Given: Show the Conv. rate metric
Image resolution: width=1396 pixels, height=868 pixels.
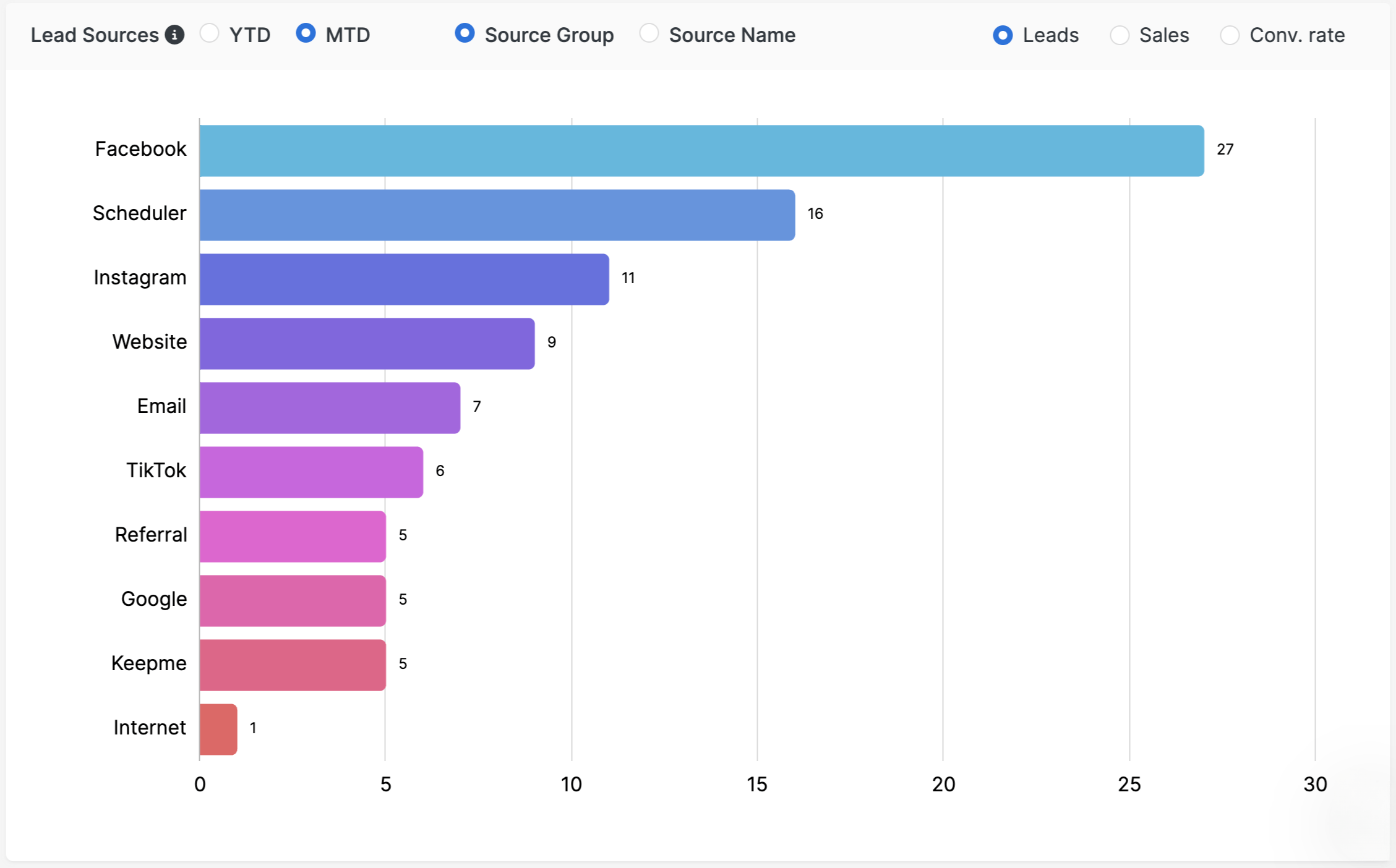Looking at the screenshot, I should coord(1230,35).
